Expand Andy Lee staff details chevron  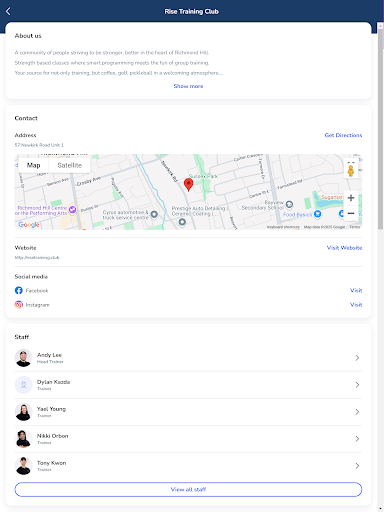click(357, 358)
